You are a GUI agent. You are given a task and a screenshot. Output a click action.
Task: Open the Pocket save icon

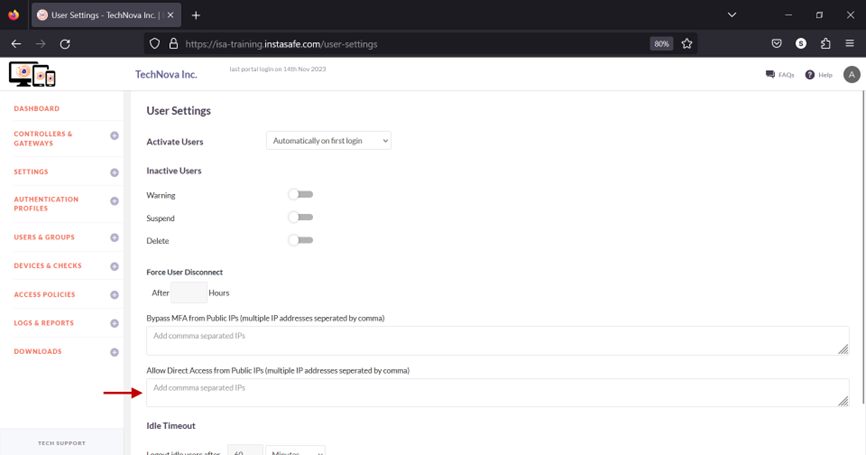777,44
